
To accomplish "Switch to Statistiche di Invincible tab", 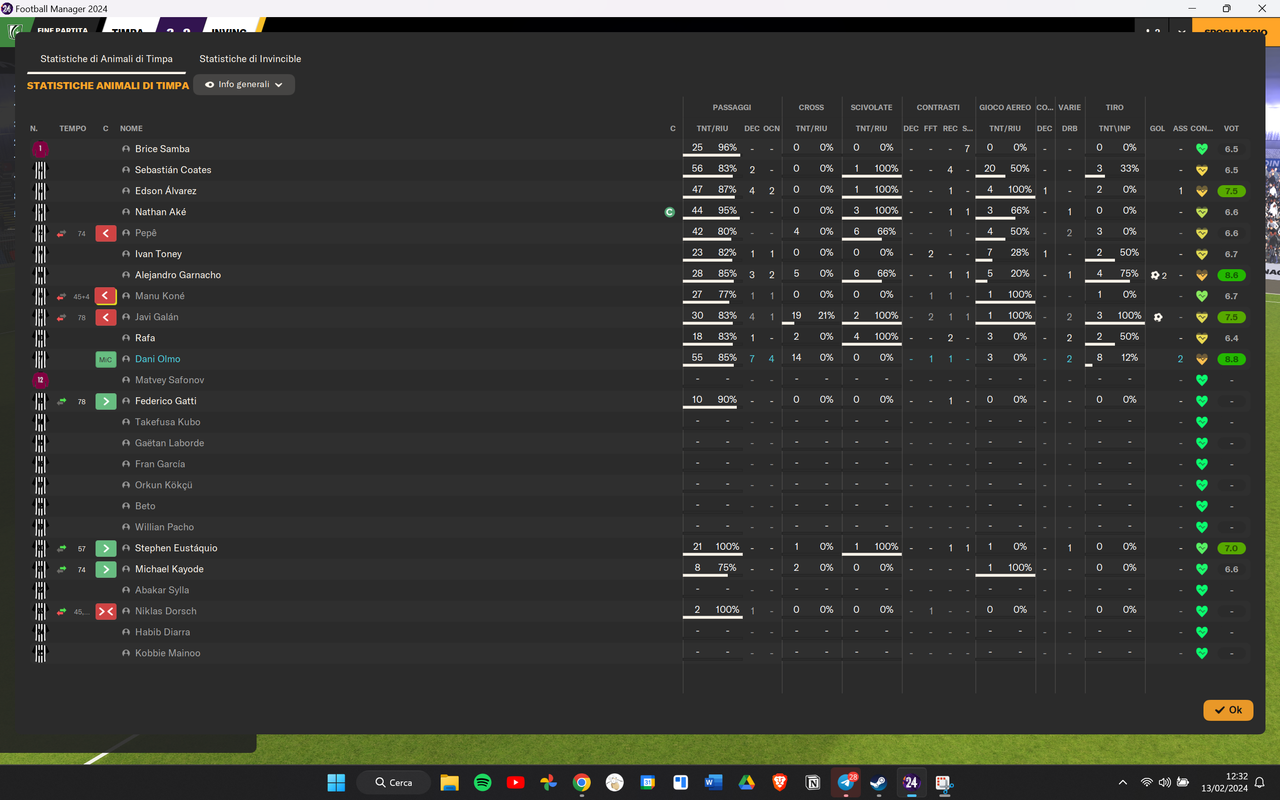I will 250,59.
